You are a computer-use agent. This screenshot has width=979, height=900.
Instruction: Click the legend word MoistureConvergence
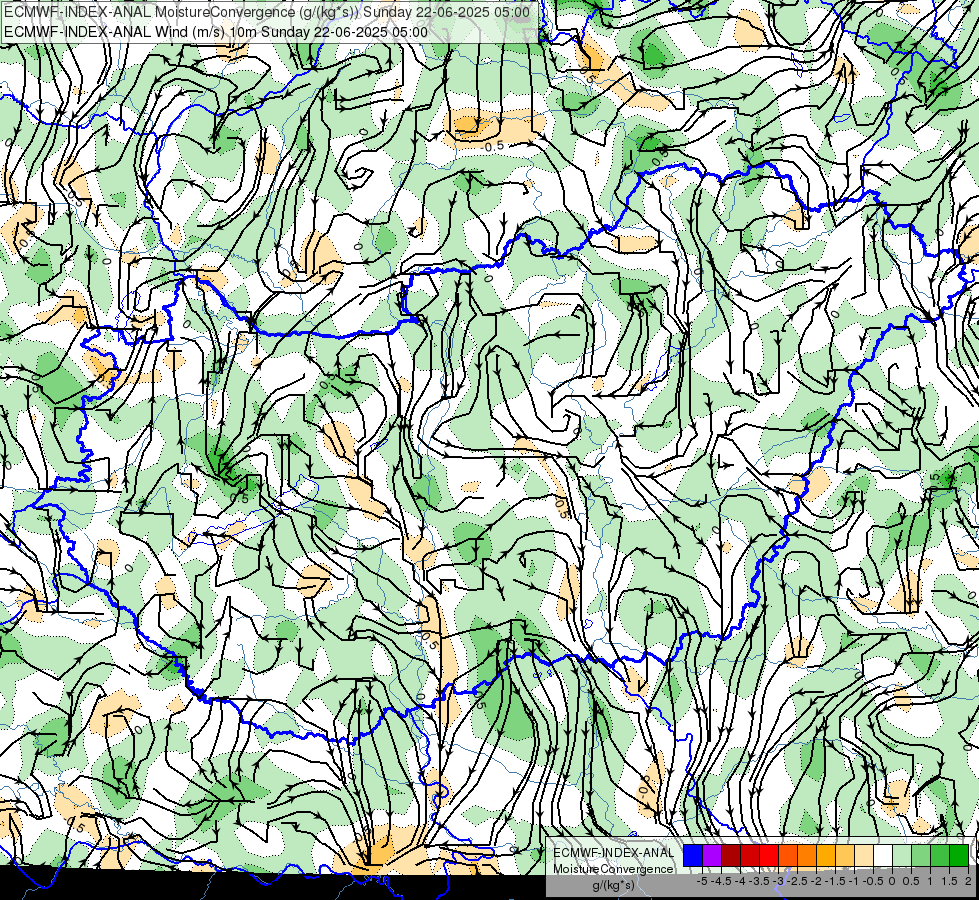[613, 869]
